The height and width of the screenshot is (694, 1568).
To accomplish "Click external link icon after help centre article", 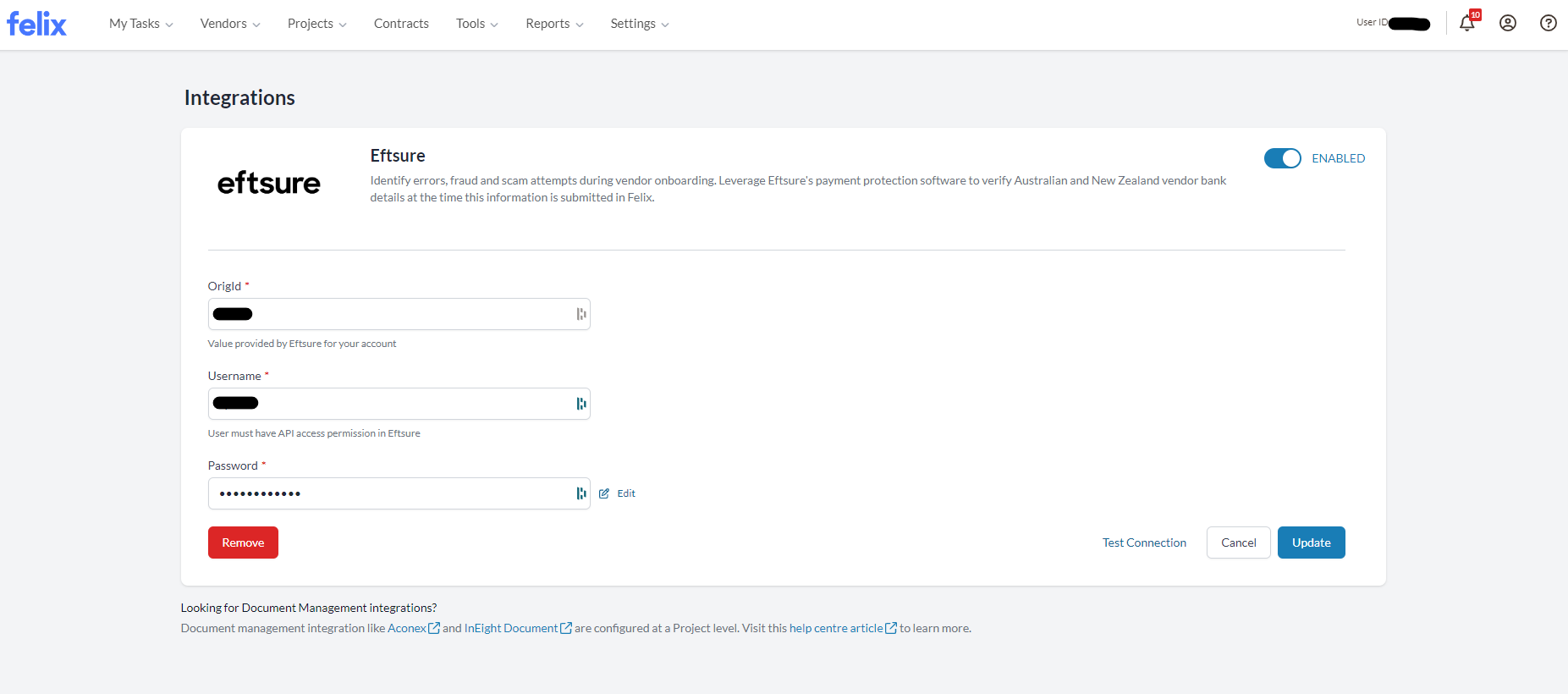I will coord(890,628).
